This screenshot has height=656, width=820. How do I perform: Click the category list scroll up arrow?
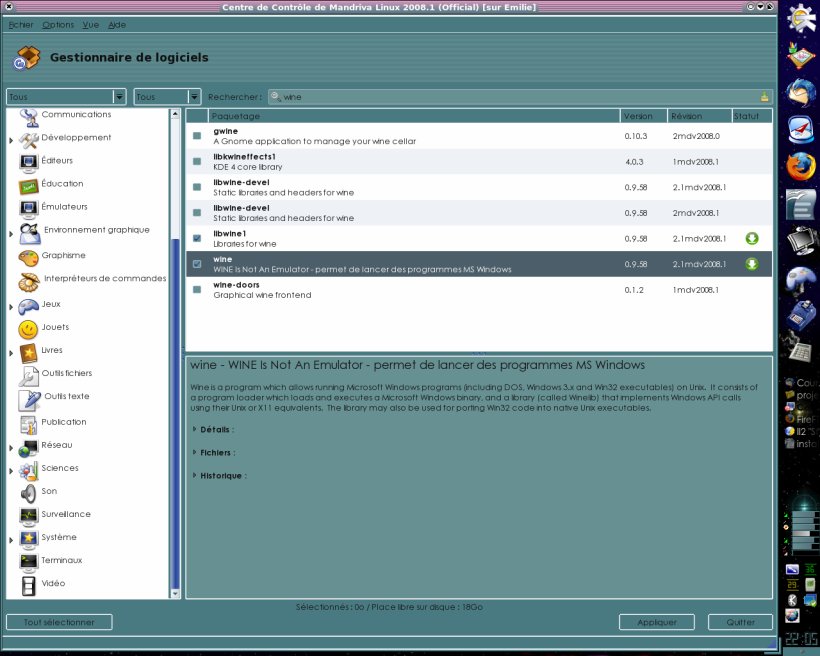(x=175, y=114)
